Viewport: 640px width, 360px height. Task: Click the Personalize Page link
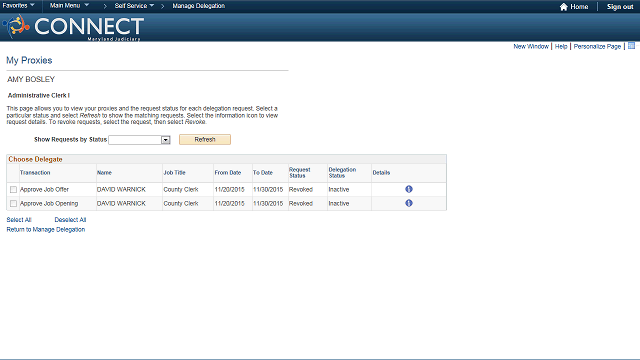point(597,47)
